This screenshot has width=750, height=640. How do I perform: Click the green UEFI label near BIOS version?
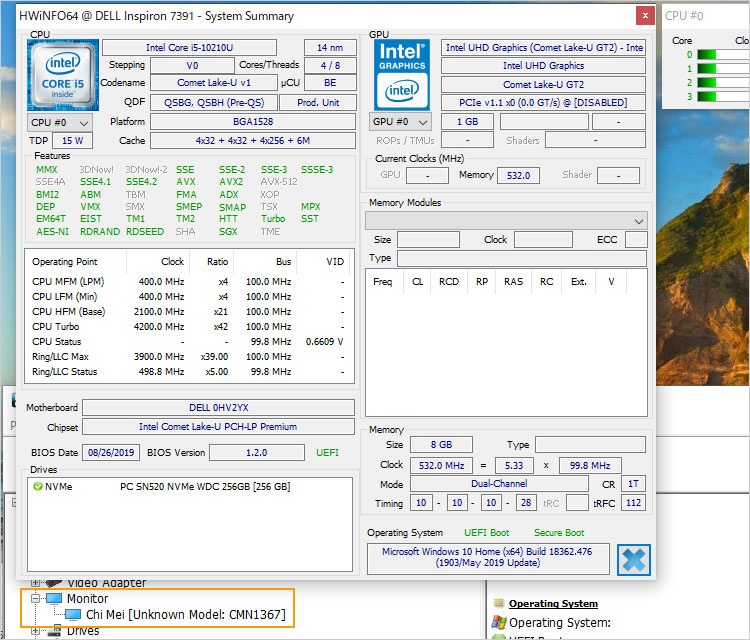click(327, 452)
